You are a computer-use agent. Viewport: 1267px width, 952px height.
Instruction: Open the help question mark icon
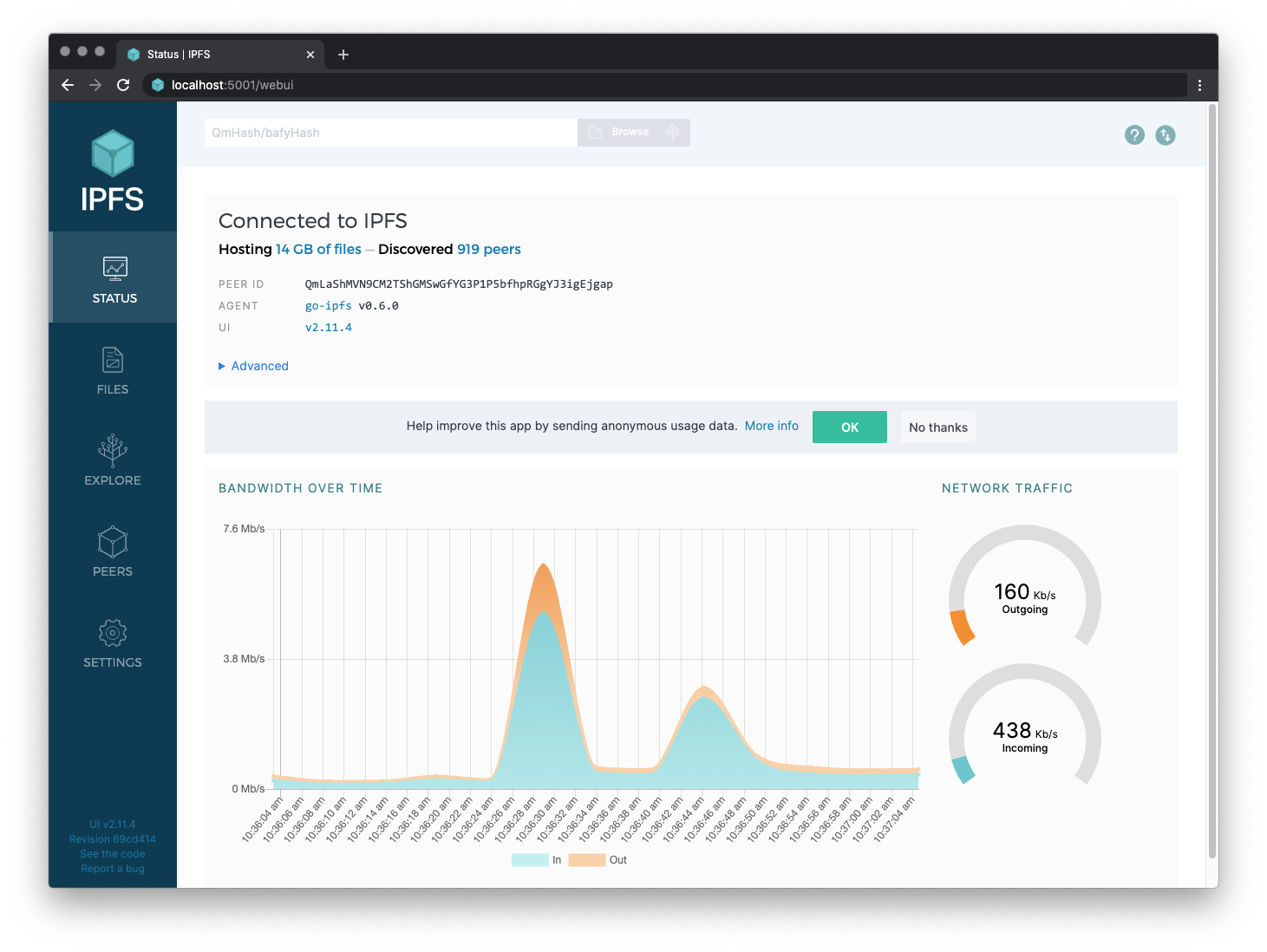coord(1134,135)
